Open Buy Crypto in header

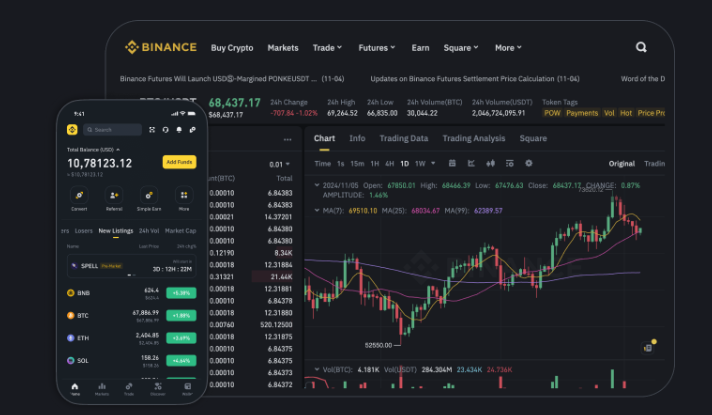pos(232,48)
